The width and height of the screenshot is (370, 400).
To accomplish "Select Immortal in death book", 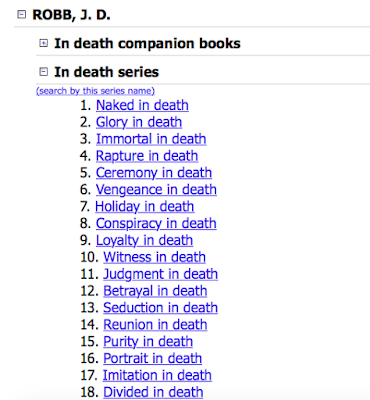I will pos(151,139).
